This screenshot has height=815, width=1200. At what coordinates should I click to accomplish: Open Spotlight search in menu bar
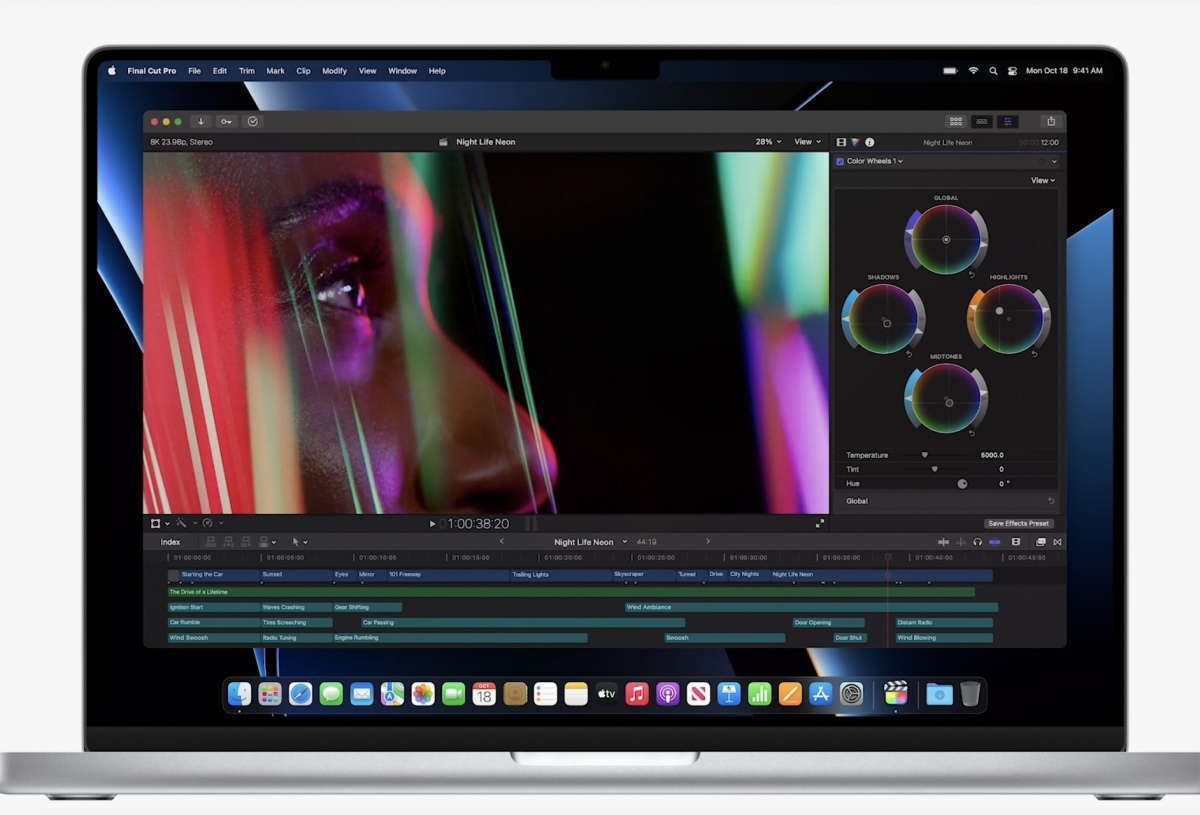(993, 71)
